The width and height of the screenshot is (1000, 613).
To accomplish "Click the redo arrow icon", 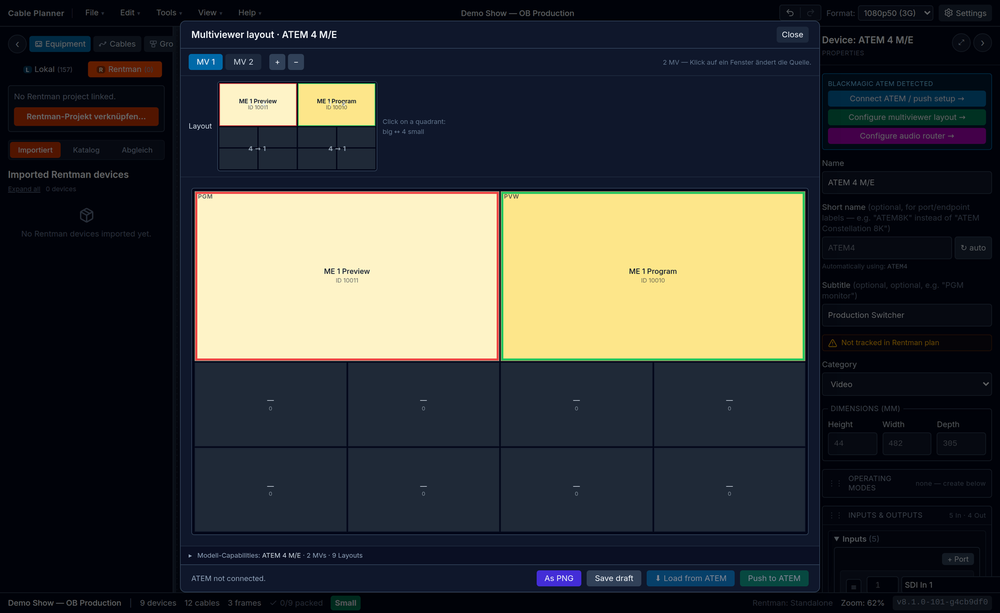I will point(811,13).
